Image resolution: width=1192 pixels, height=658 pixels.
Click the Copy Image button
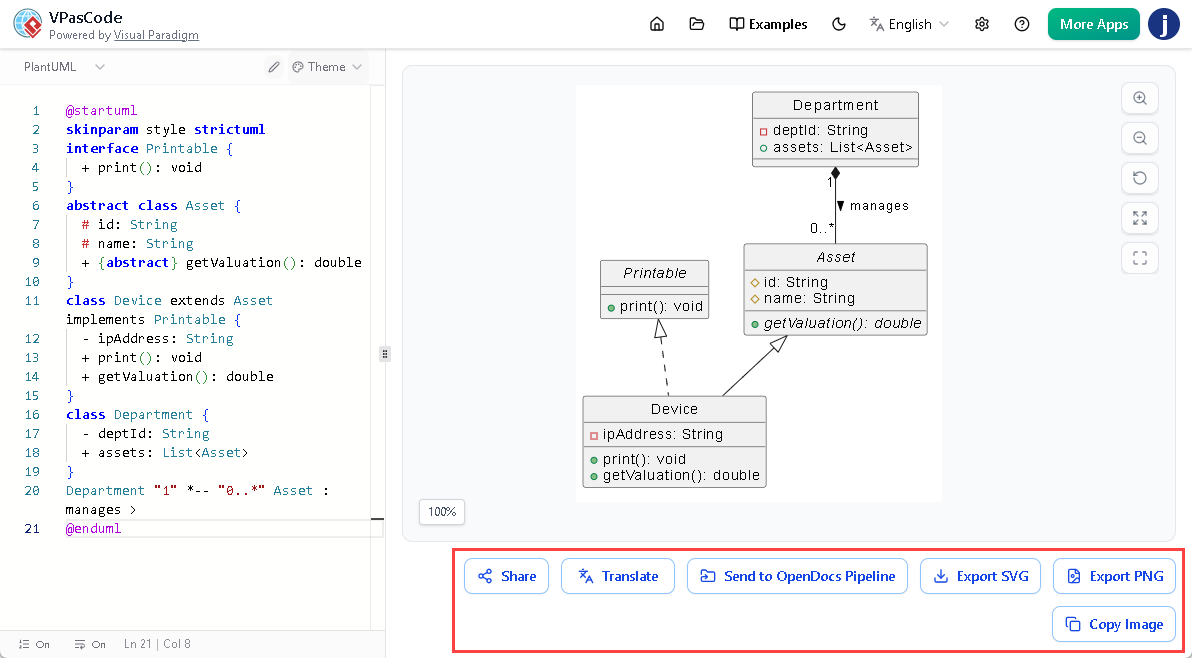[x=1114, y=624]
